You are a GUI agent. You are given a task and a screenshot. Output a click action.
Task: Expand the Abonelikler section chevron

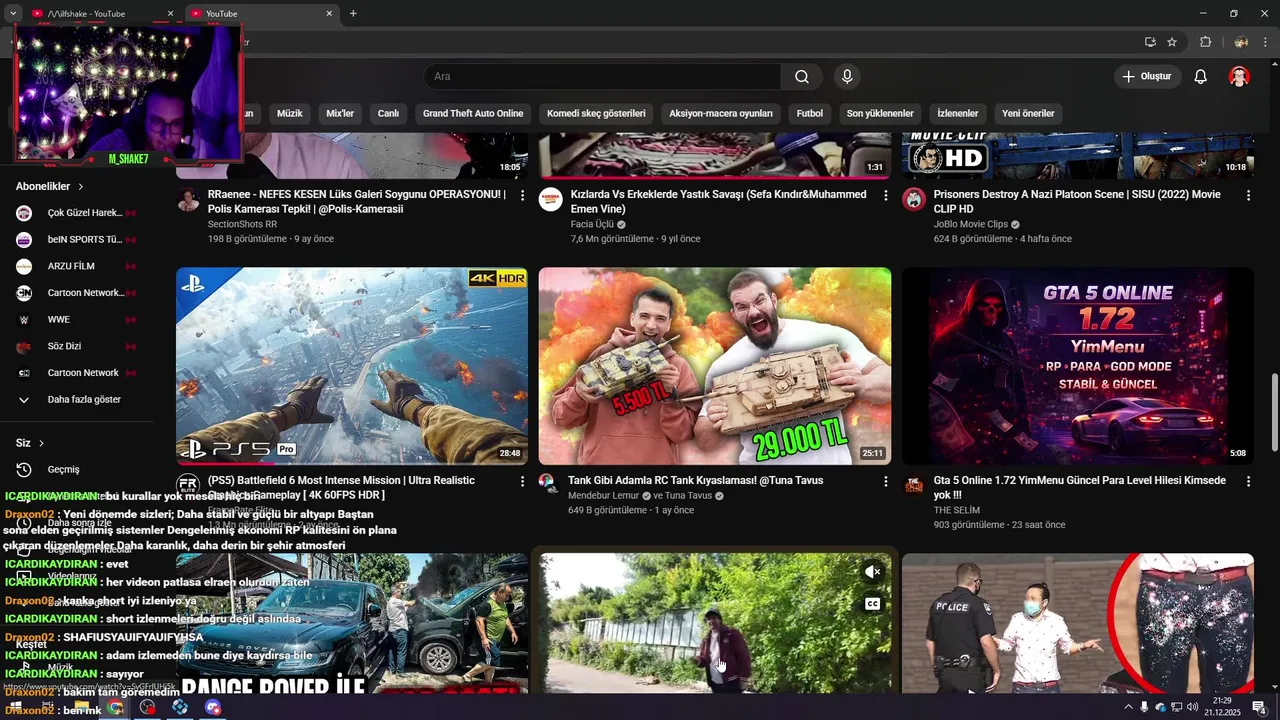point(81,186)
